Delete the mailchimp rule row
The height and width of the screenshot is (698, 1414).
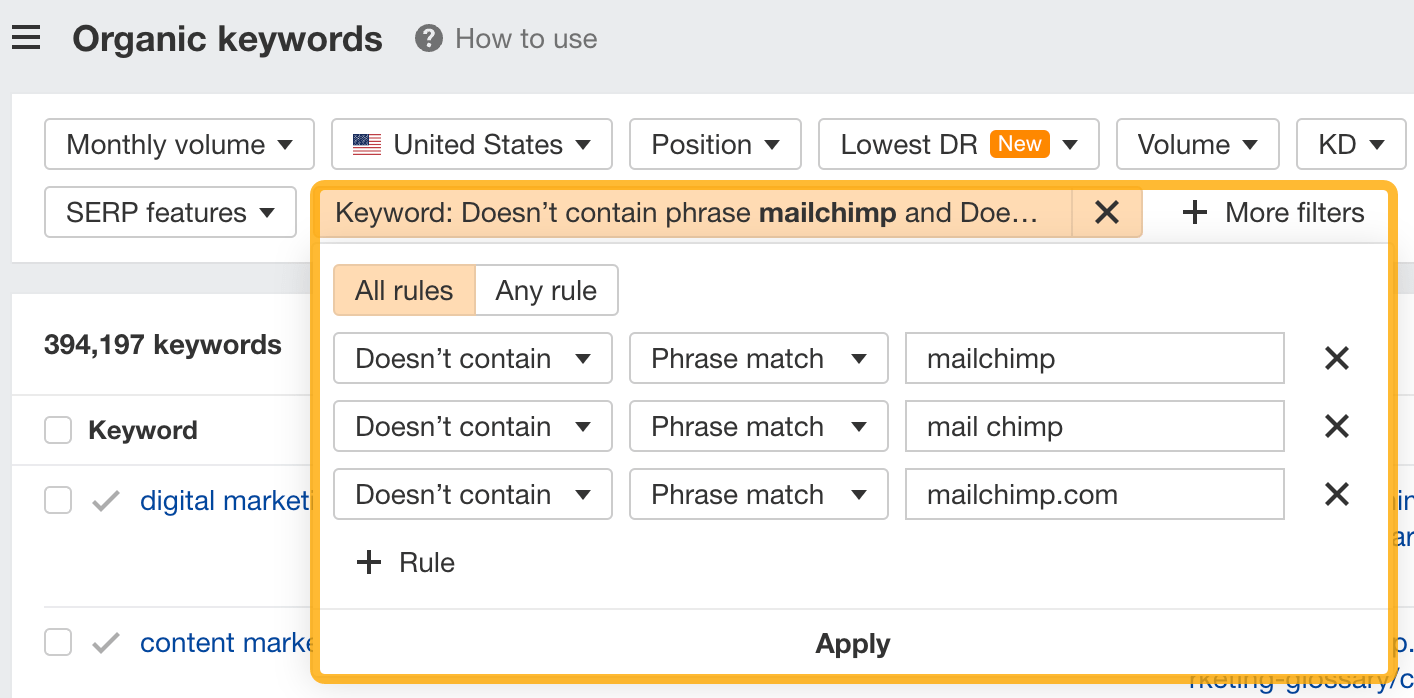click(x=1337, y=358)
